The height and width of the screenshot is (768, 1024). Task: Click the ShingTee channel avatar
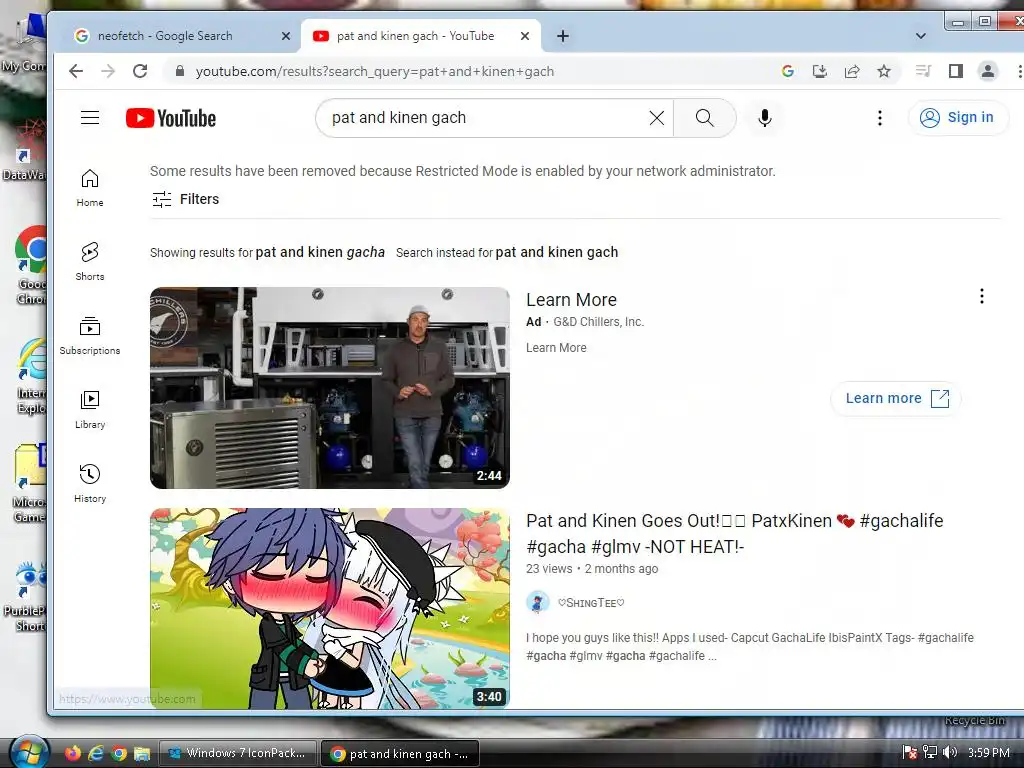coord(537,602)
